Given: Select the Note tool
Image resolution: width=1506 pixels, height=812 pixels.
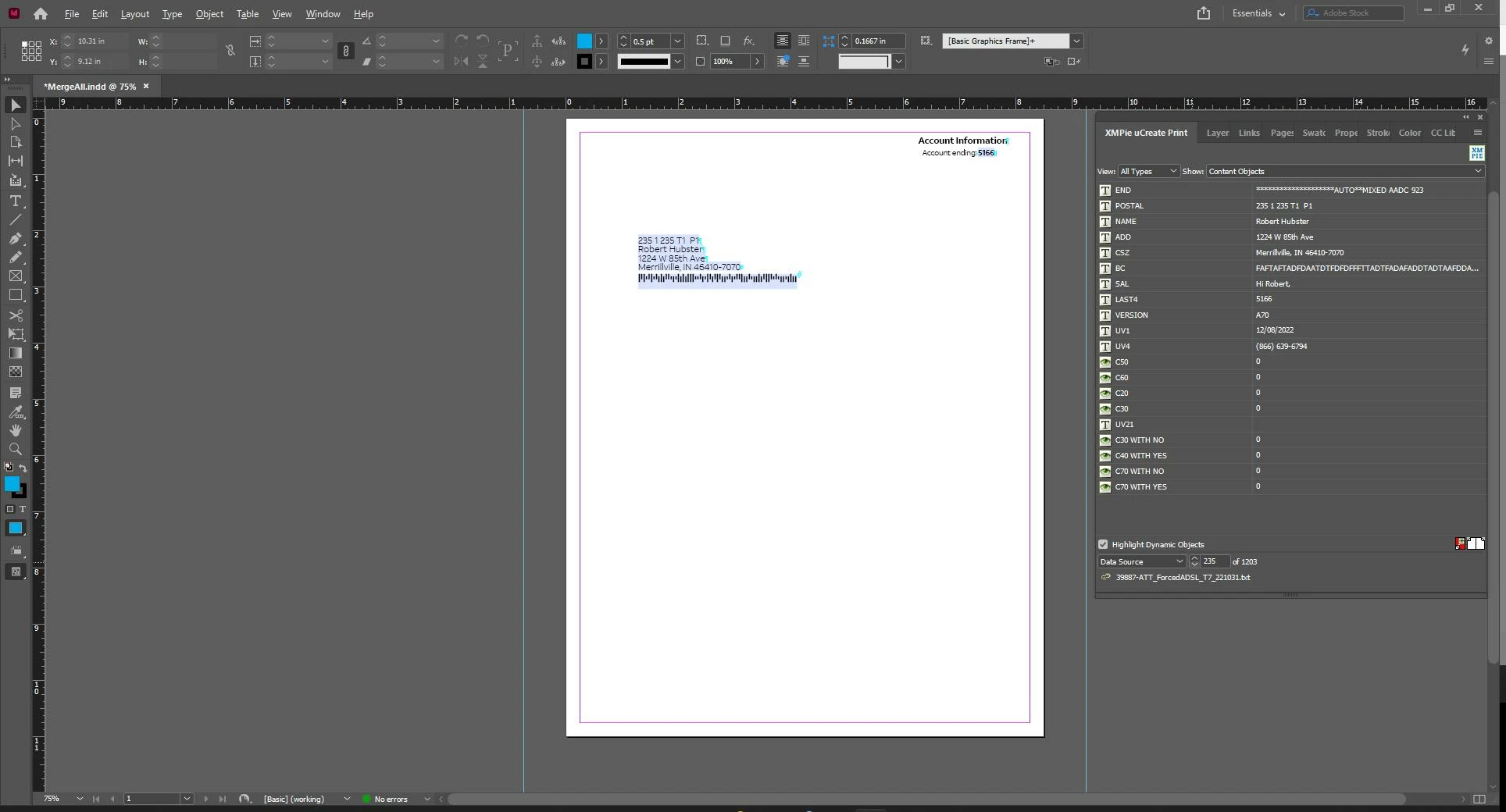Looking at the screenshot, I should pos(16,393).
